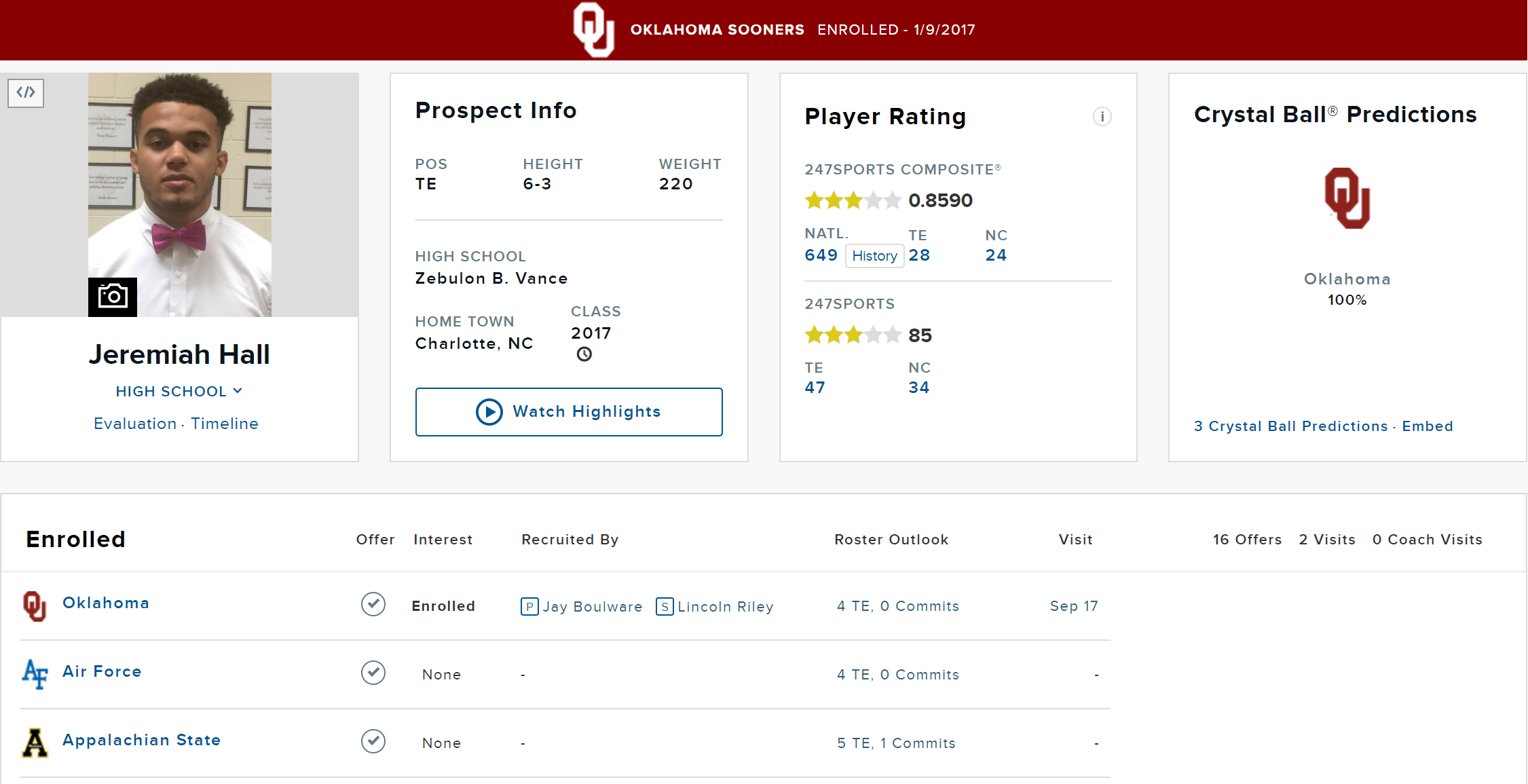Click the Oklahoma logo in Crystal Ball
The image size is (1528, 784).
coord(1347,198)
